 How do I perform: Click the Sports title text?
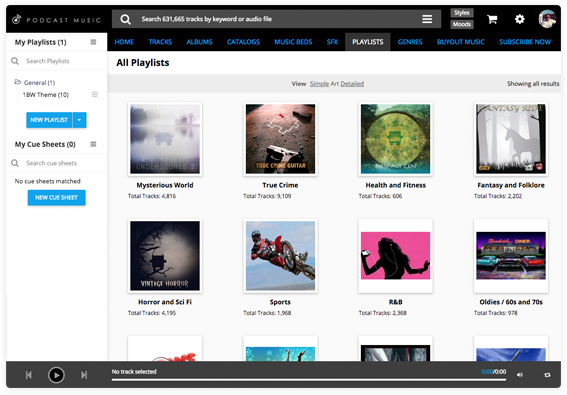[280, 302]
